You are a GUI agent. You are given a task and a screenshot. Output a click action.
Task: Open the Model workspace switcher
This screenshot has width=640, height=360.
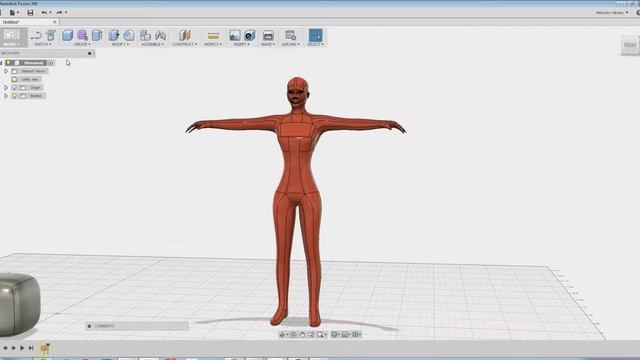[x=13, y=37]
